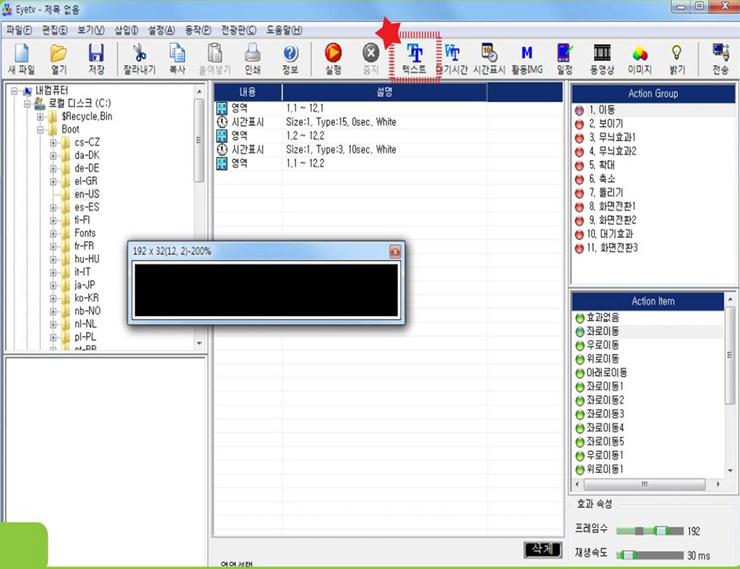Open the 편집(E) menu

pyautogui.click(x=55, y=30)
